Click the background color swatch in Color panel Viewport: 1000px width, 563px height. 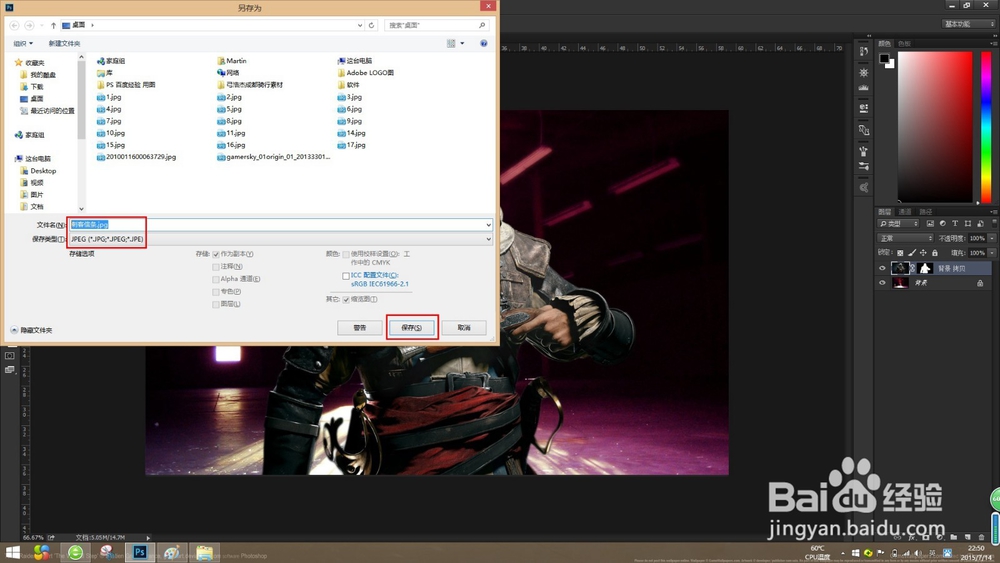click(x=891, y=64)
